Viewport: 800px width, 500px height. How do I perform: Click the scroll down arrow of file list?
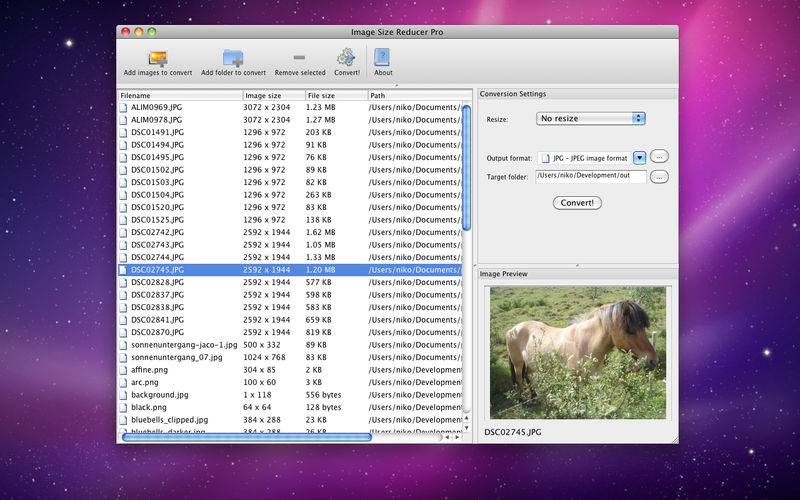[x=466, y=428]
